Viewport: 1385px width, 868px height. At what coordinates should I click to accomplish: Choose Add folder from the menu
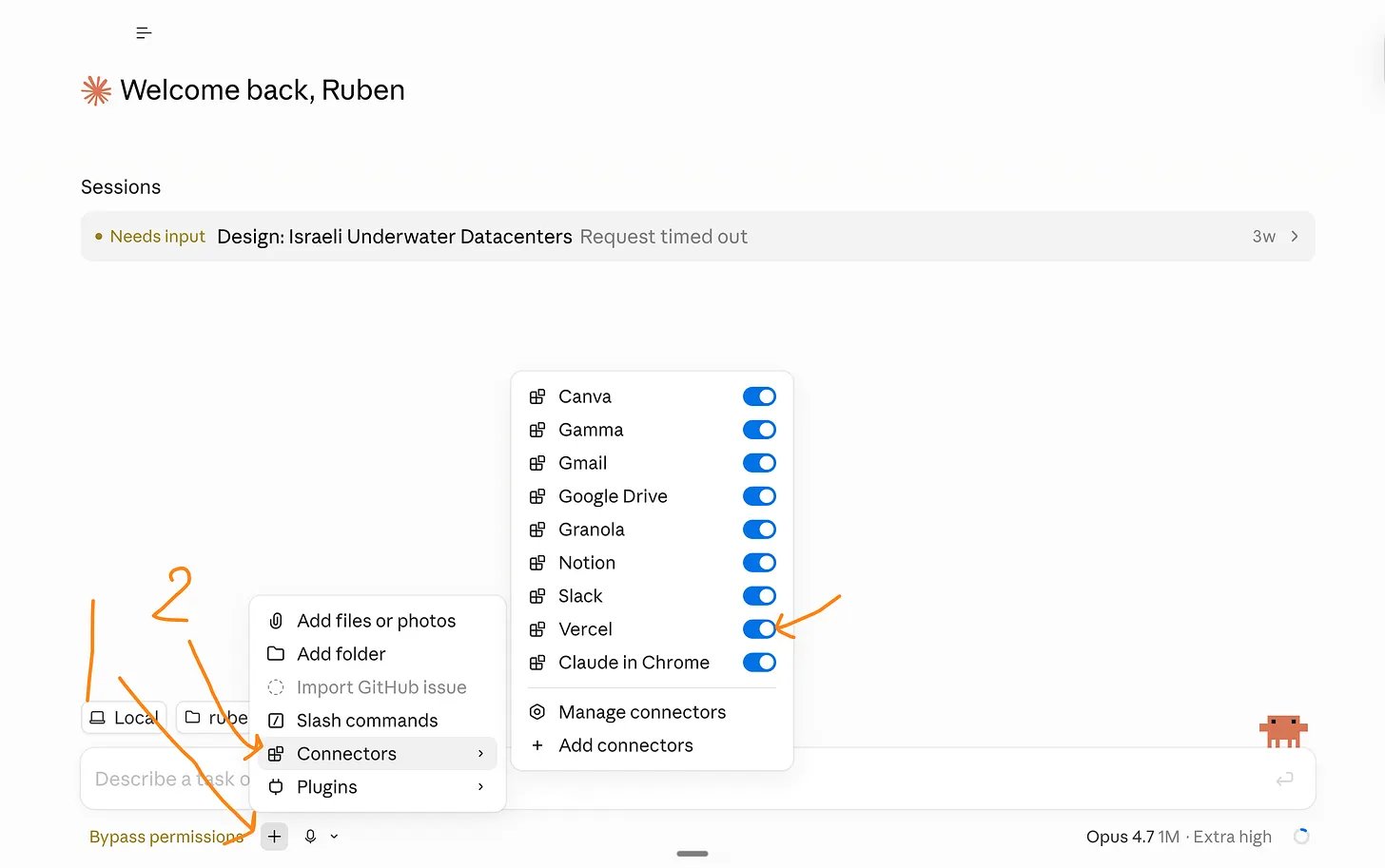coord(377,654)
